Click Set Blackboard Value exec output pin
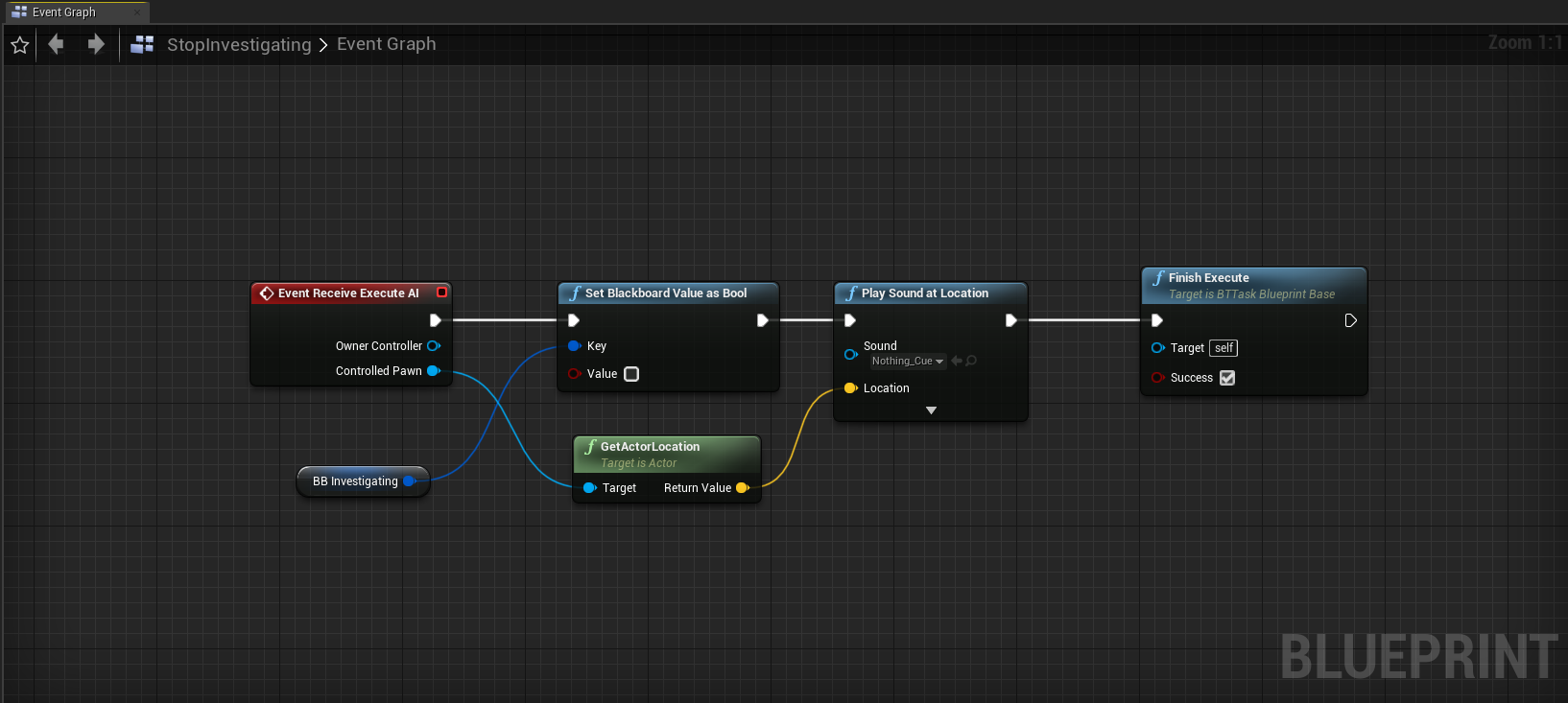 762,320
